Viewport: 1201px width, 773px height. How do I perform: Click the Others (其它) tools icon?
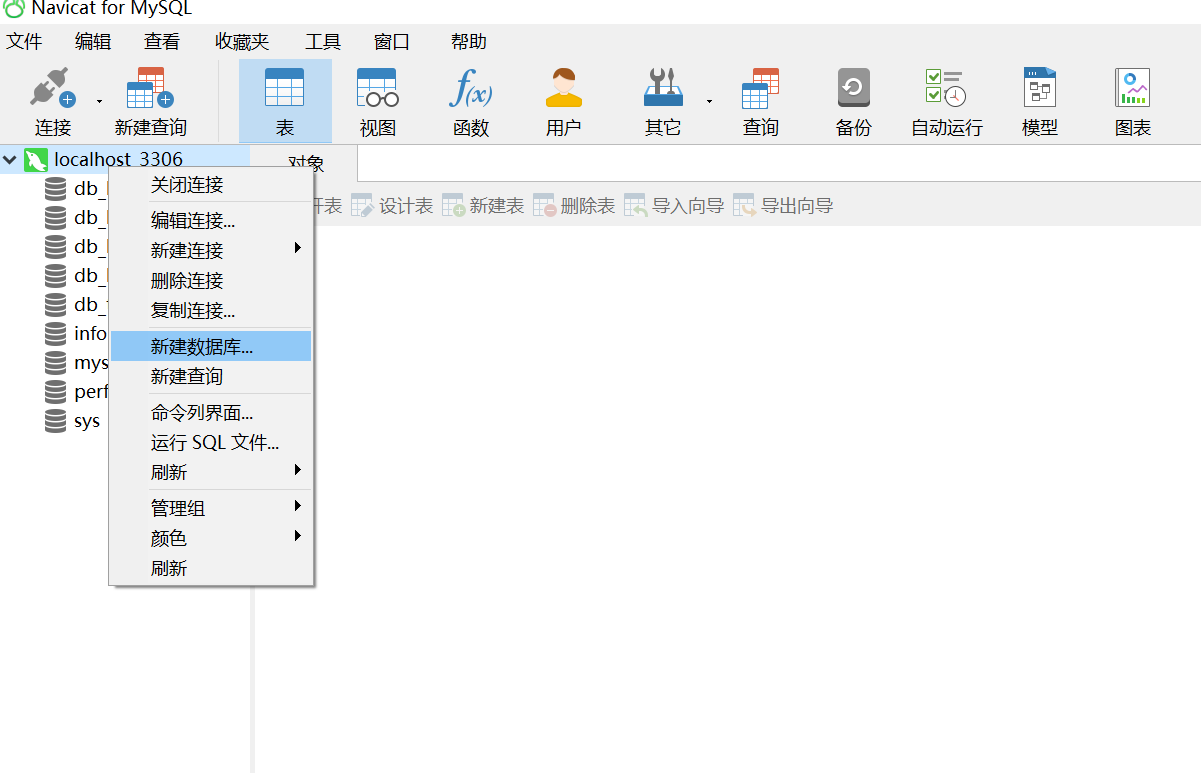coord(662,88)
